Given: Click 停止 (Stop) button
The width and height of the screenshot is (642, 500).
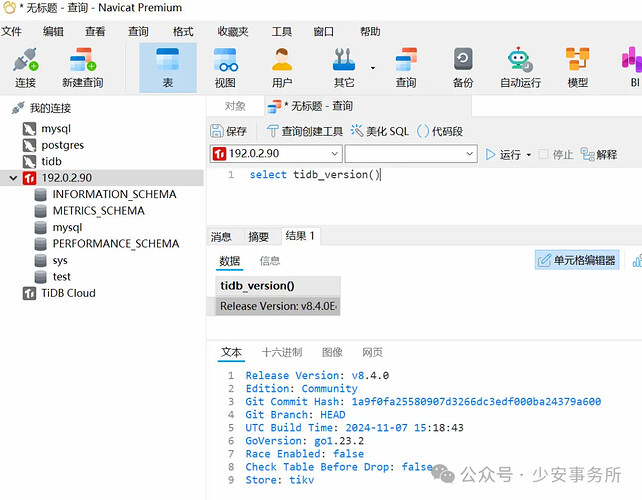Looking at the screenshot, I should click(556, 154).
